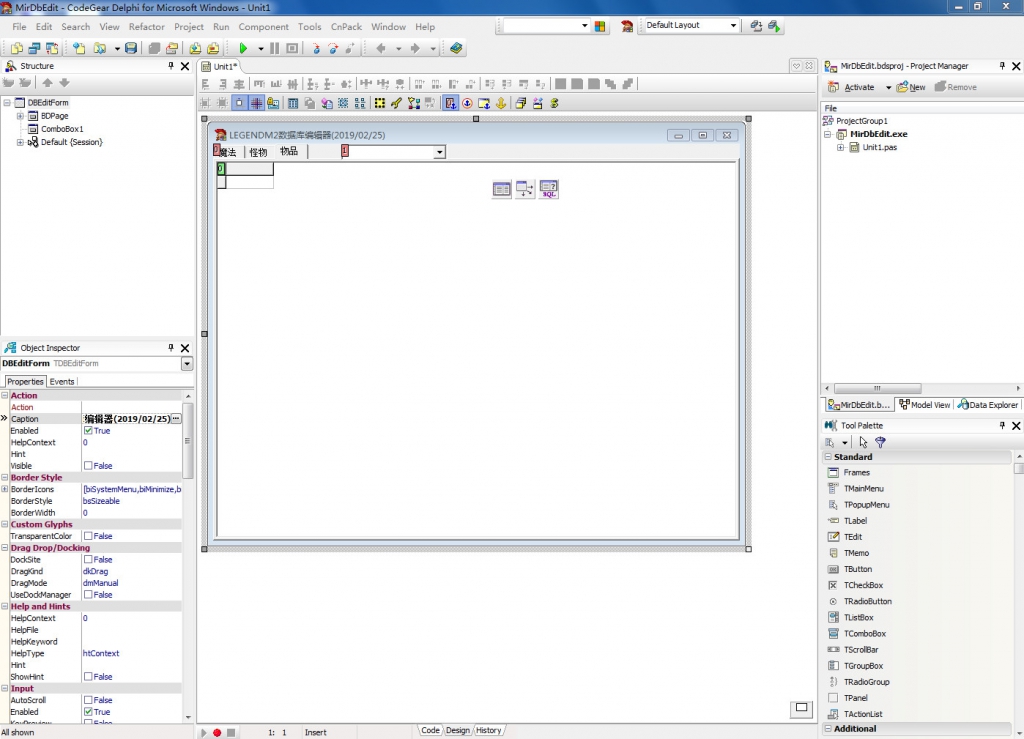
Task: Click the record red dot in status bar
Action: pos(217,732)
